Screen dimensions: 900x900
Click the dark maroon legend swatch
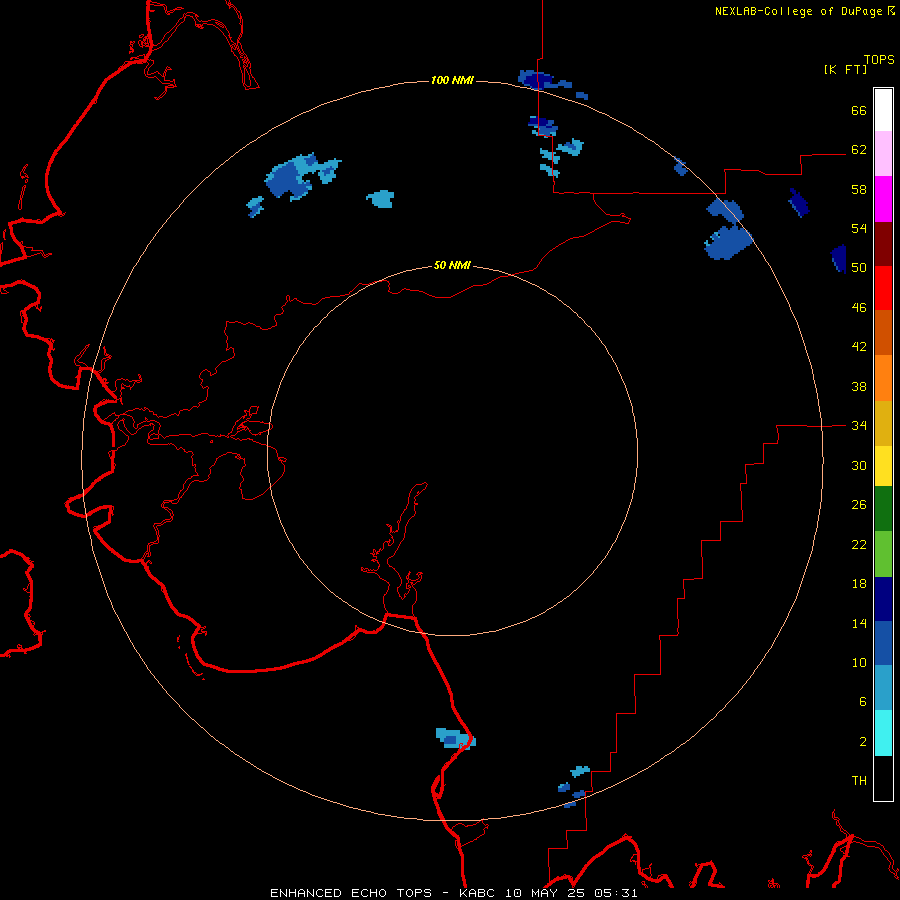tap(883, 245)
